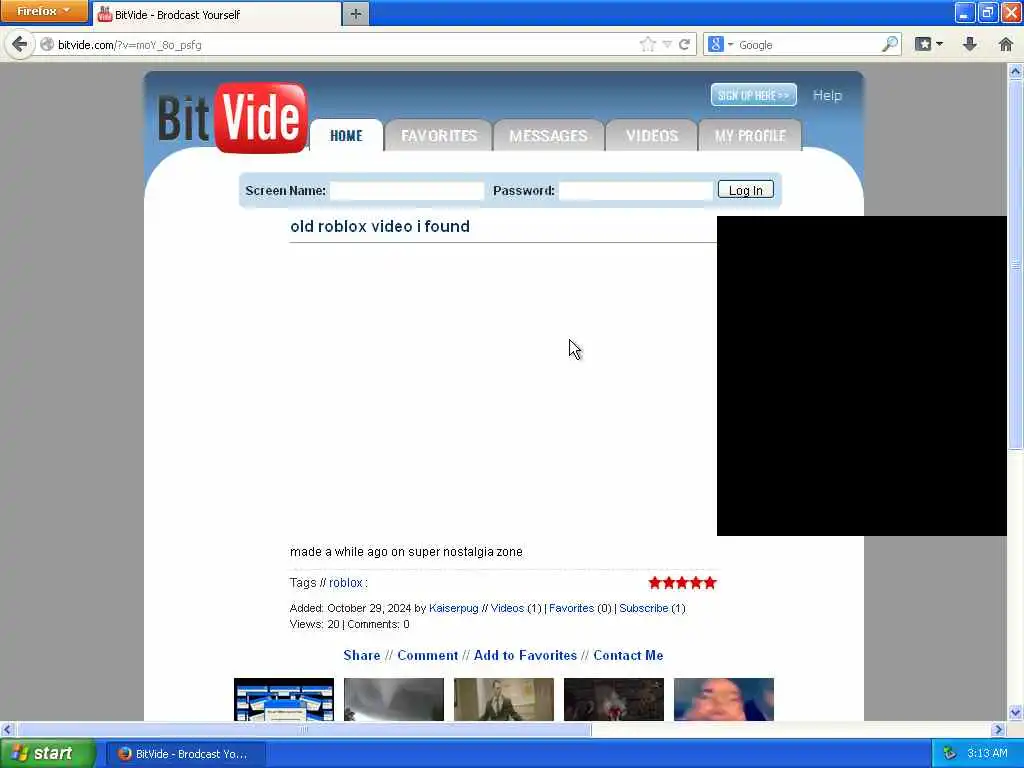
Task: Open Kaiserpug's Videos link
Action: click(x=507, y=608)
